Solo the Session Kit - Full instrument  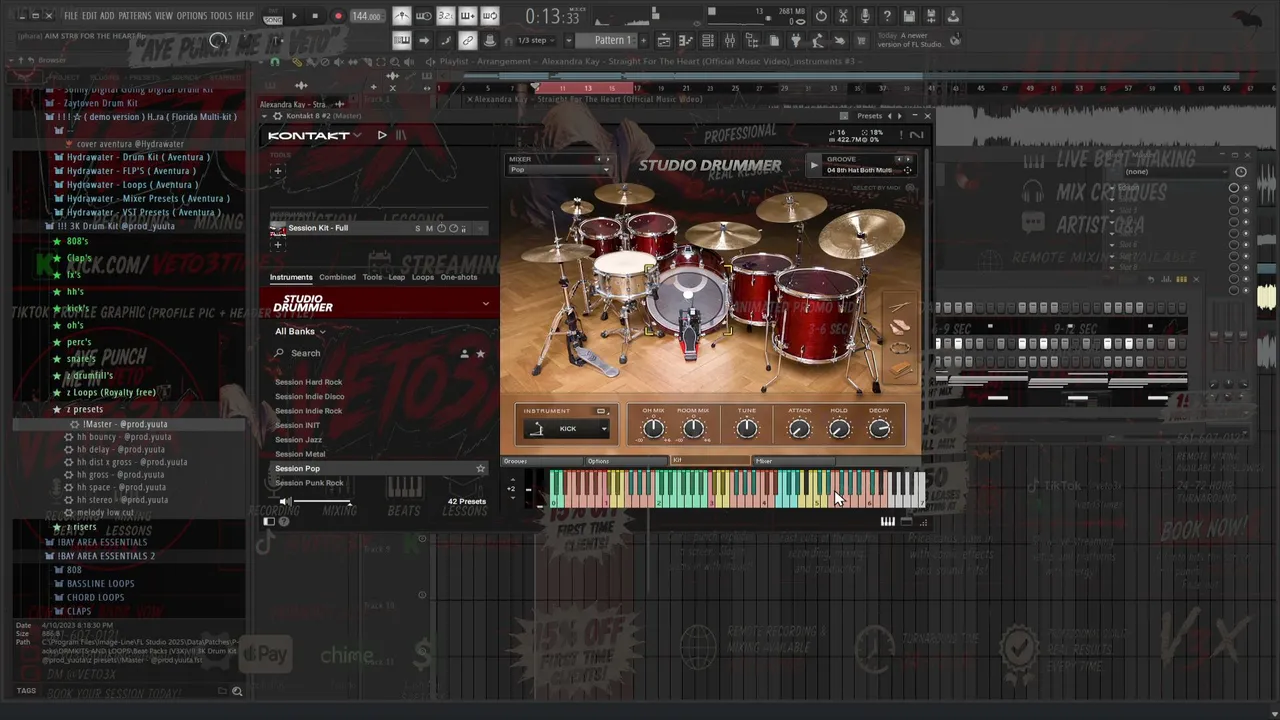(x=418, y=228)
